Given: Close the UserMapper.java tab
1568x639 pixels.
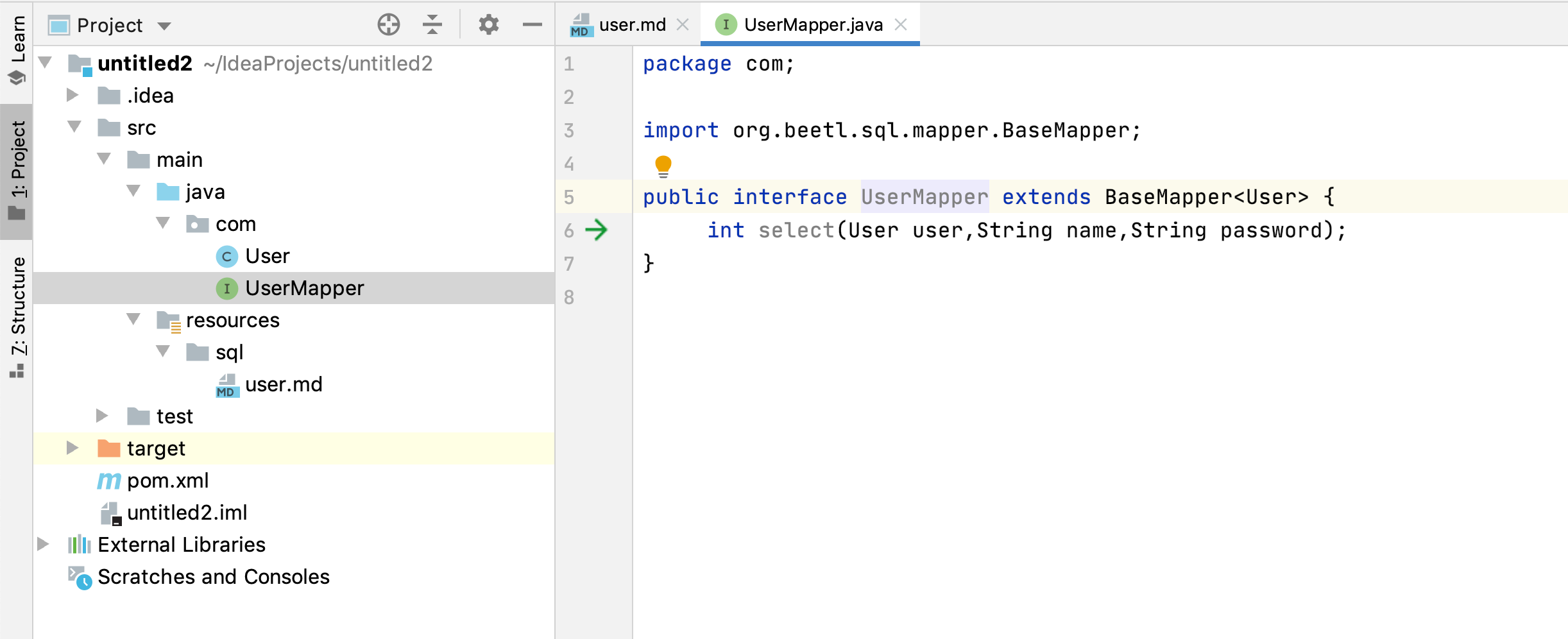Looking at the screenshot, I should [901, 25].
